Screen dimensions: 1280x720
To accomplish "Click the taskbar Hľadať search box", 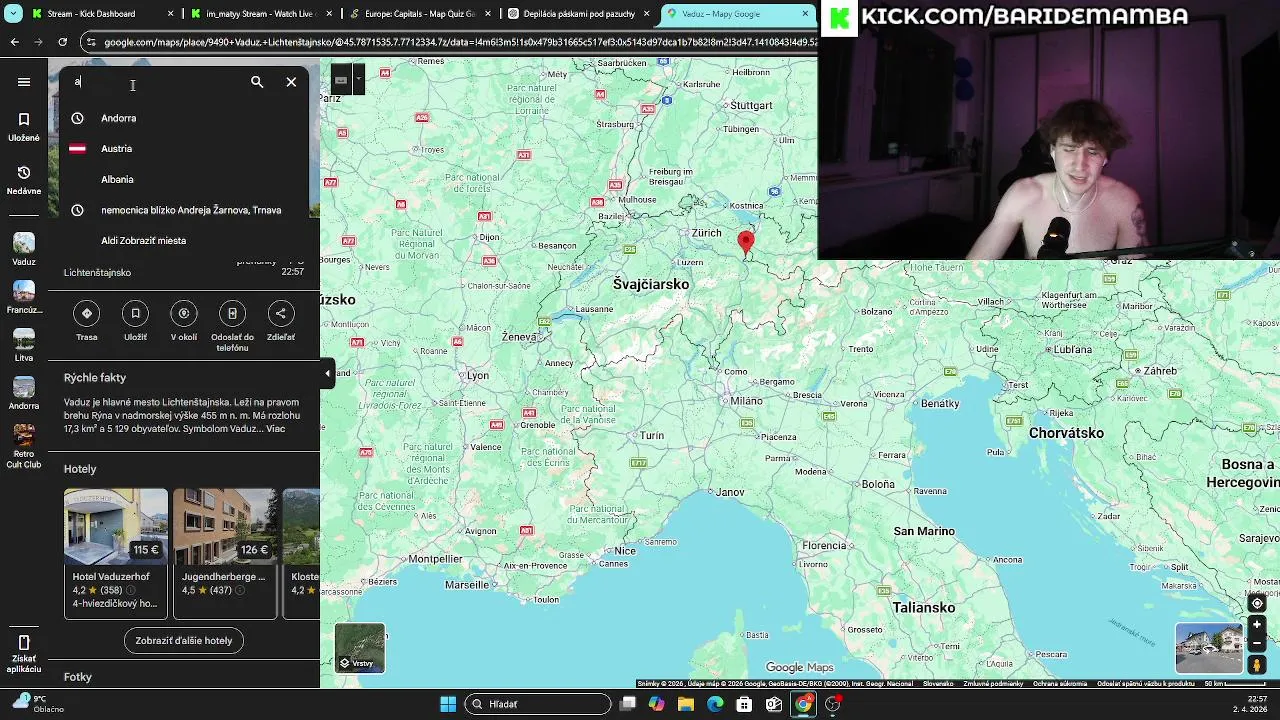I will 540,704.
